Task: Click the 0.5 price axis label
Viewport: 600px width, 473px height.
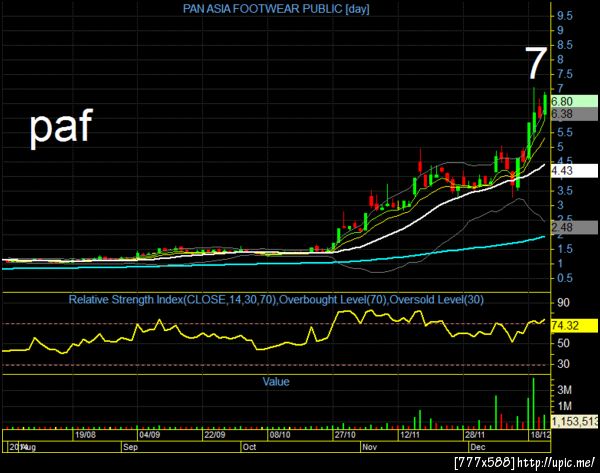Action: coord(565,278)
